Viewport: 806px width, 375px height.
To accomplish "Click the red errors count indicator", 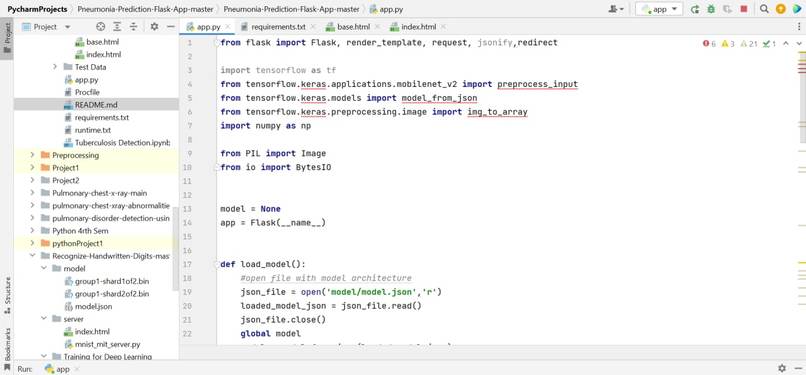I will [709, 44].
